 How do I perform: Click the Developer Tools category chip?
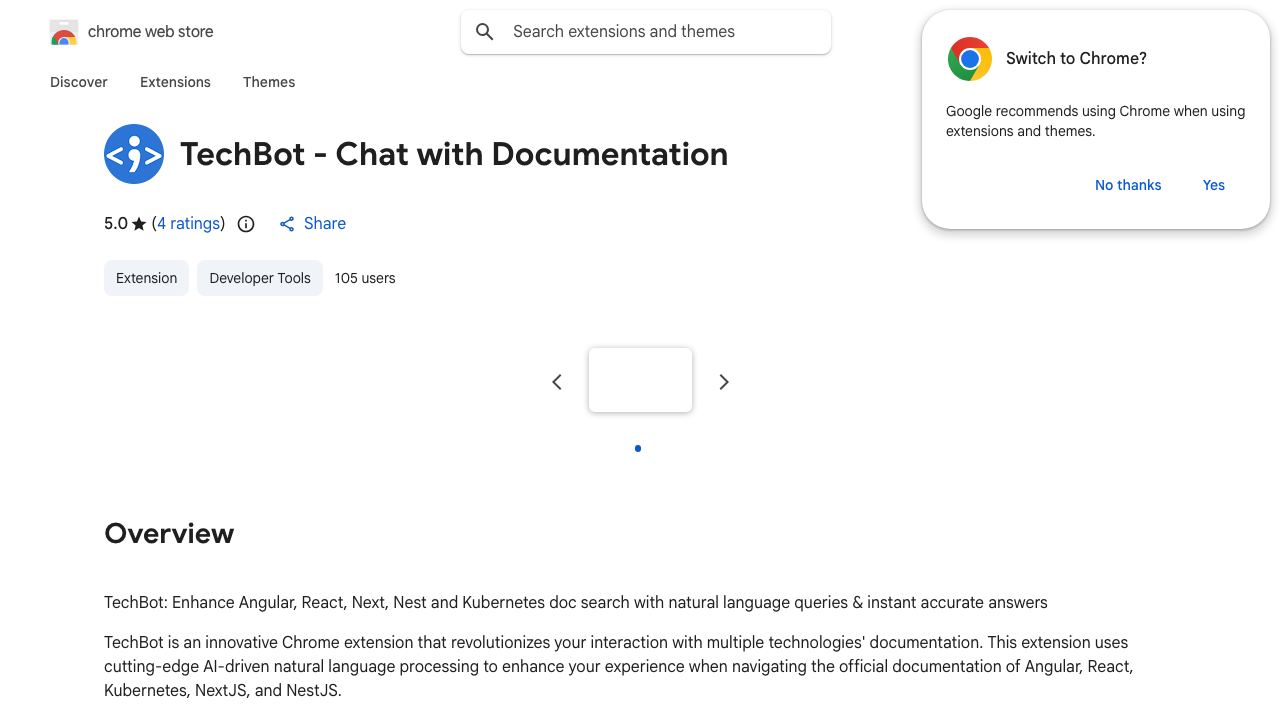coord(260,278)
